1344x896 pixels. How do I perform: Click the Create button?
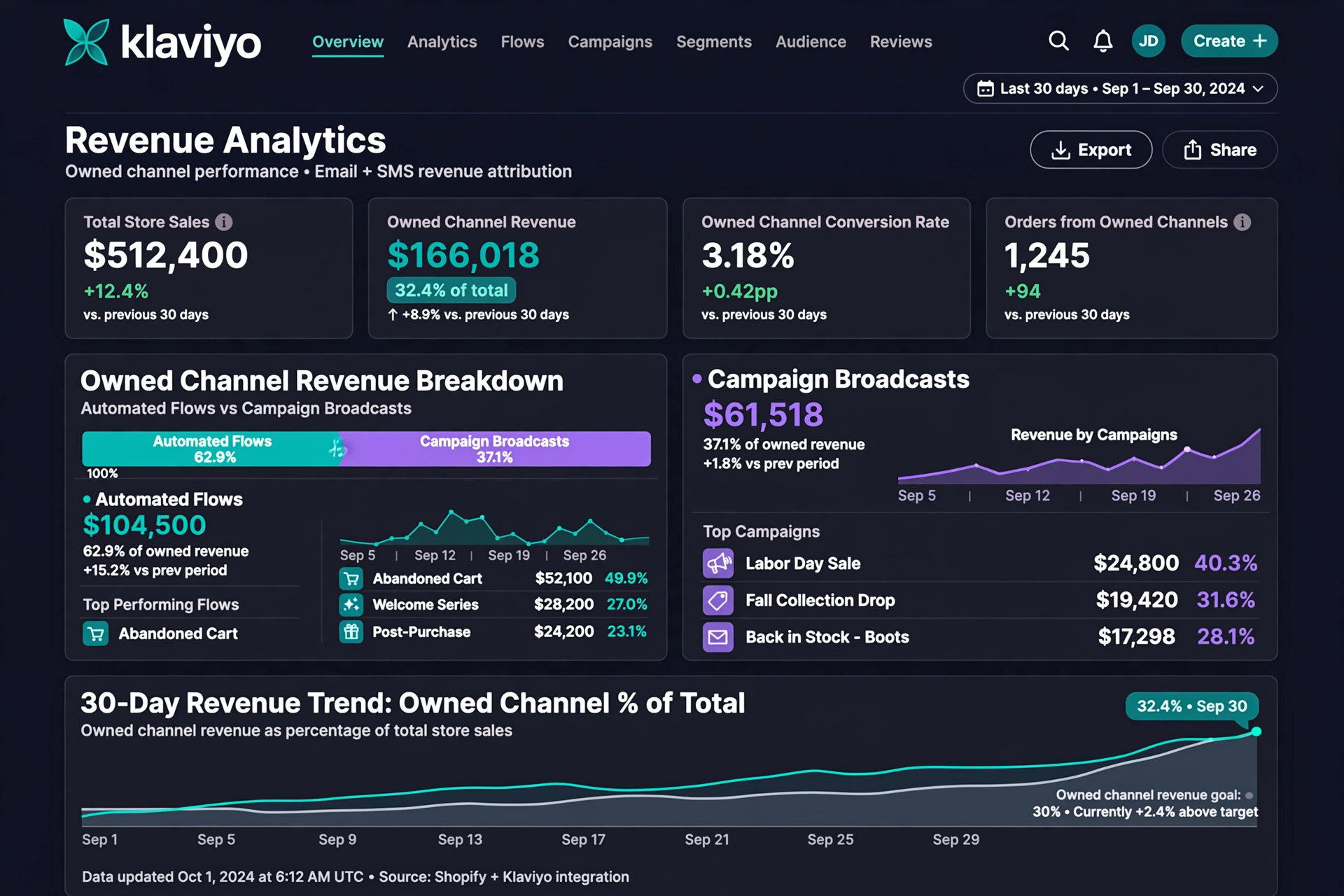point(1229,41)
